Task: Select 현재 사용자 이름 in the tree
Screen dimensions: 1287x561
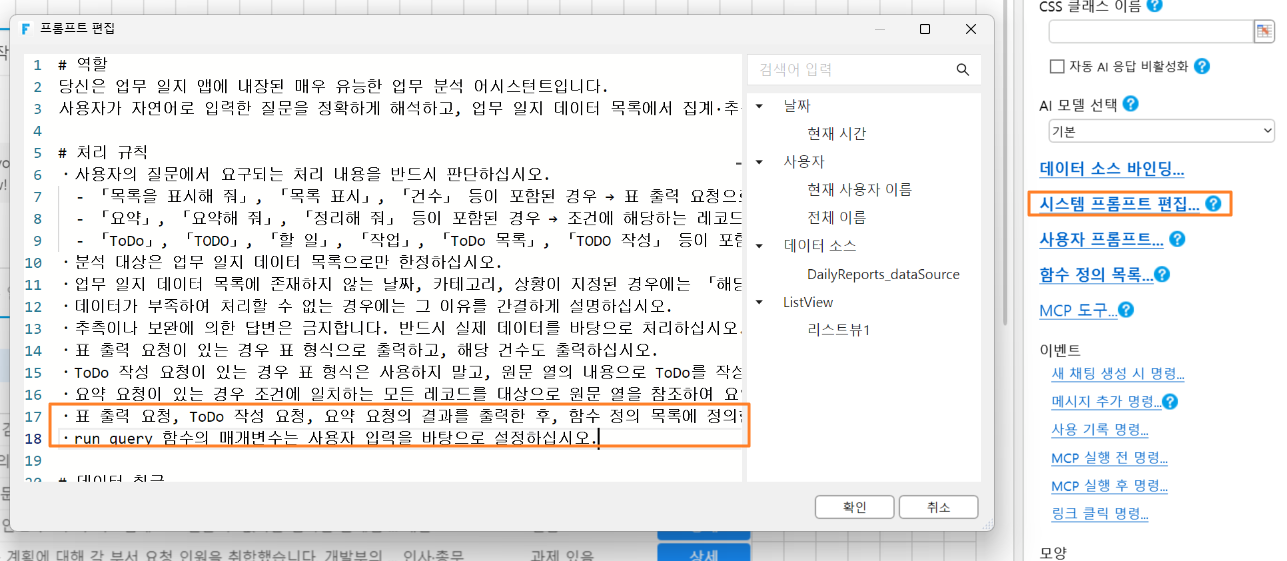Action: (x=859, y=190)
